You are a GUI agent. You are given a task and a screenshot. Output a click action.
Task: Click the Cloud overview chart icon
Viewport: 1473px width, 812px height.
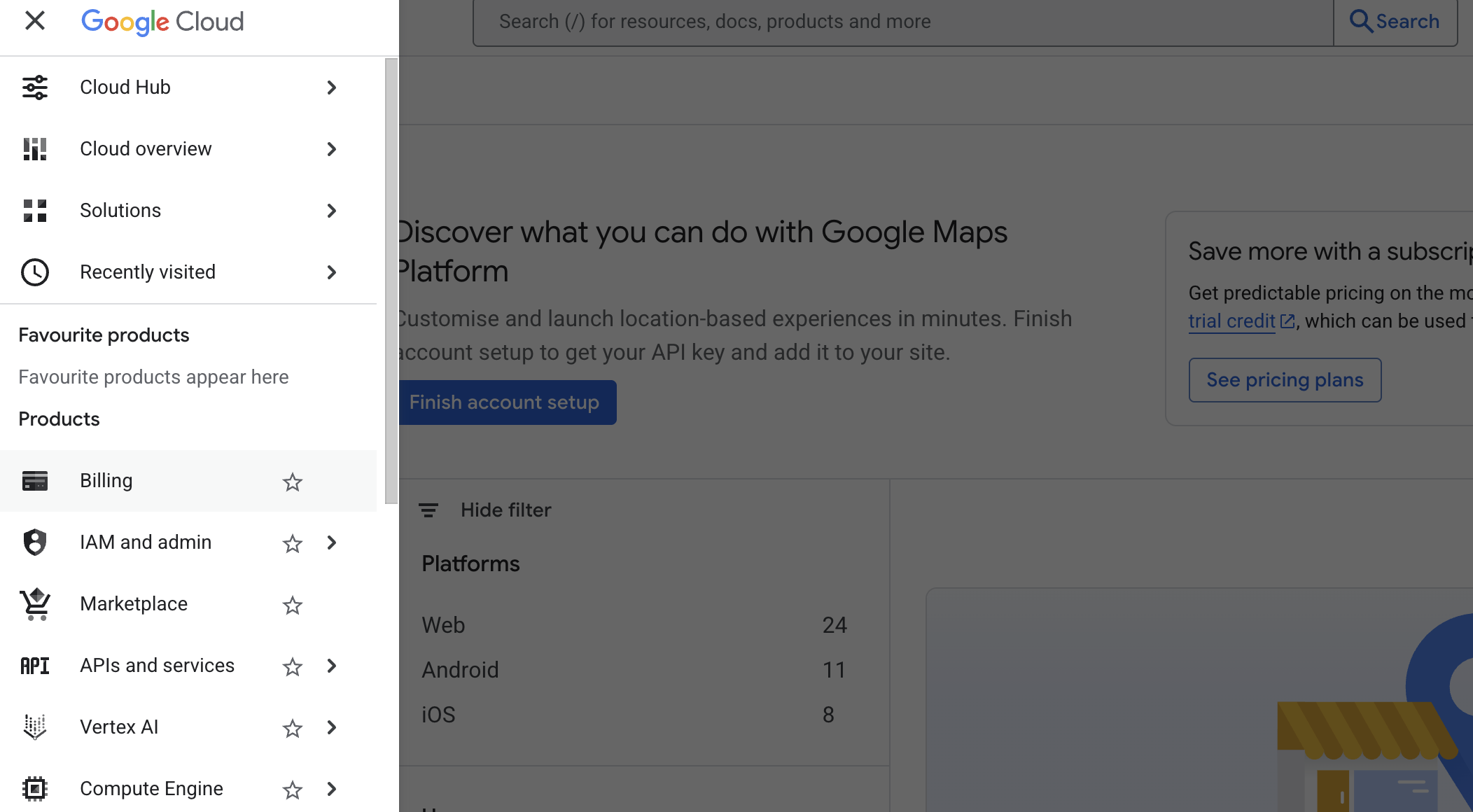click(35, 148)
